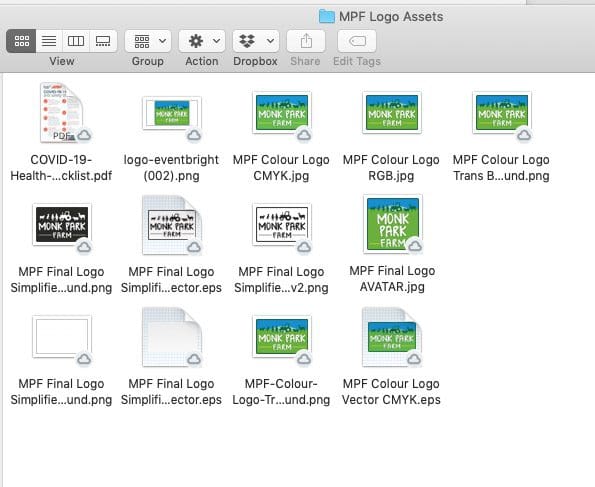595x487 pixels.
Task: Click cloud icon on blank white PNG thumbnail
Action: click(x=84, y=359)
